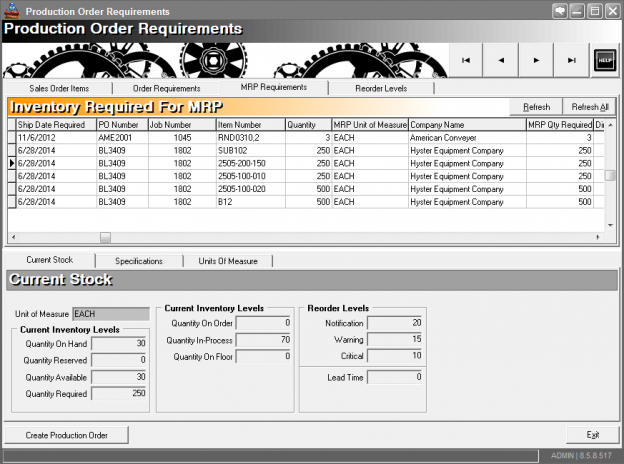Select the Current Stock tab

click(50, 260)
